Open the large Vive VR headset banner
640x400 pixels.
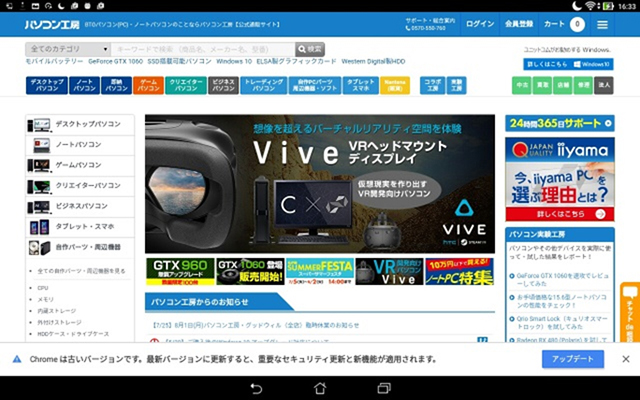[320, 184]
